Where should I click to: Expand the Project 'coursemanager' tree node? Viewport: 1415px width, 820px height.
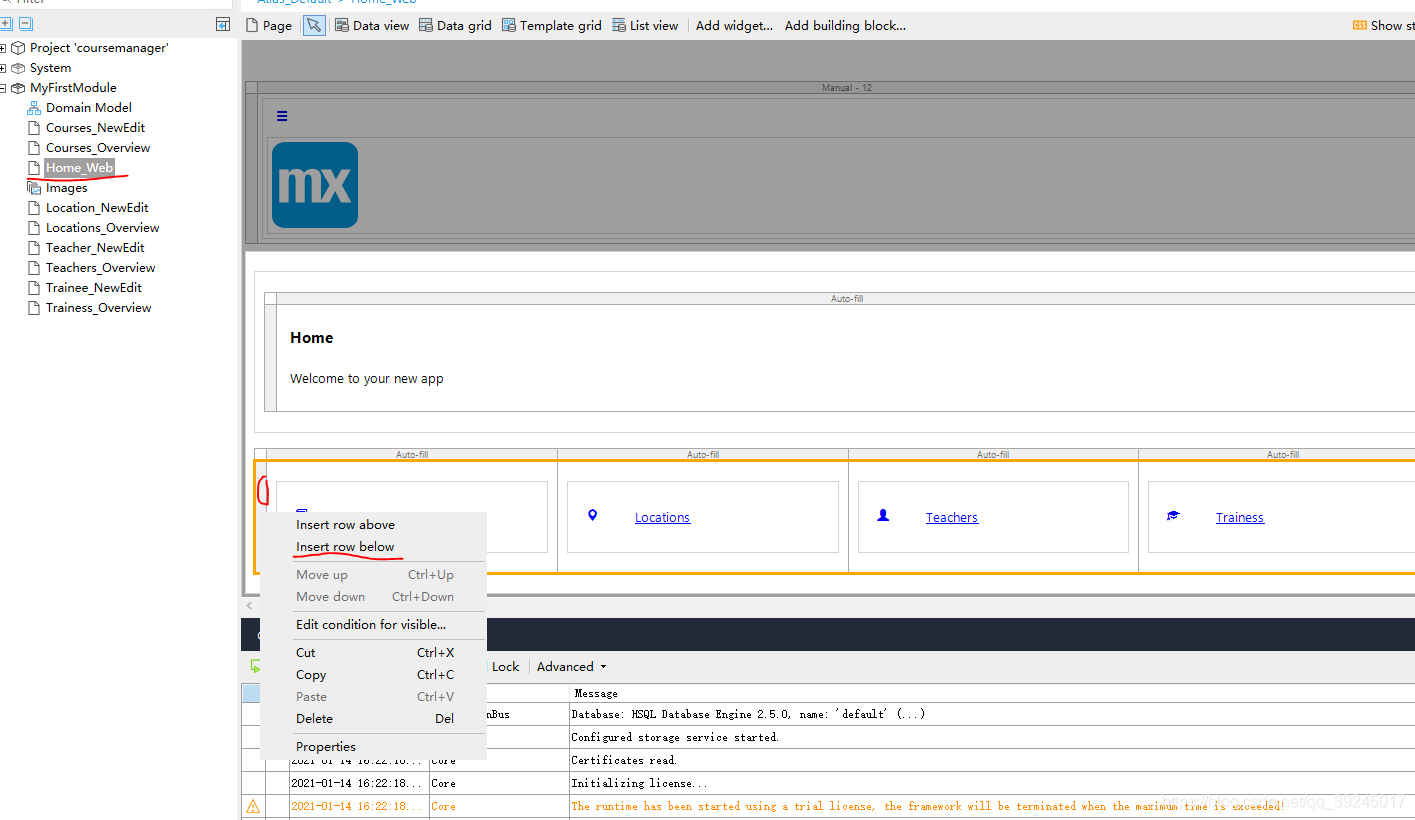[4, 48]
